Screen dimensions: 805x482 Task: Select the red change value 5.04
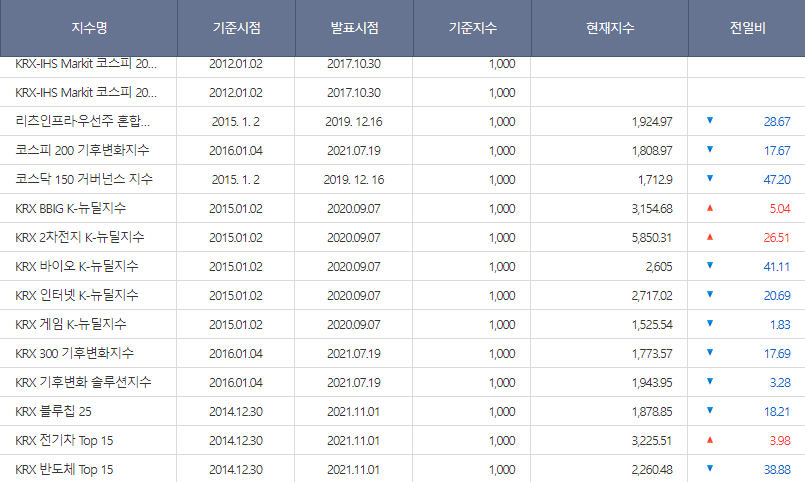(780, 209)
